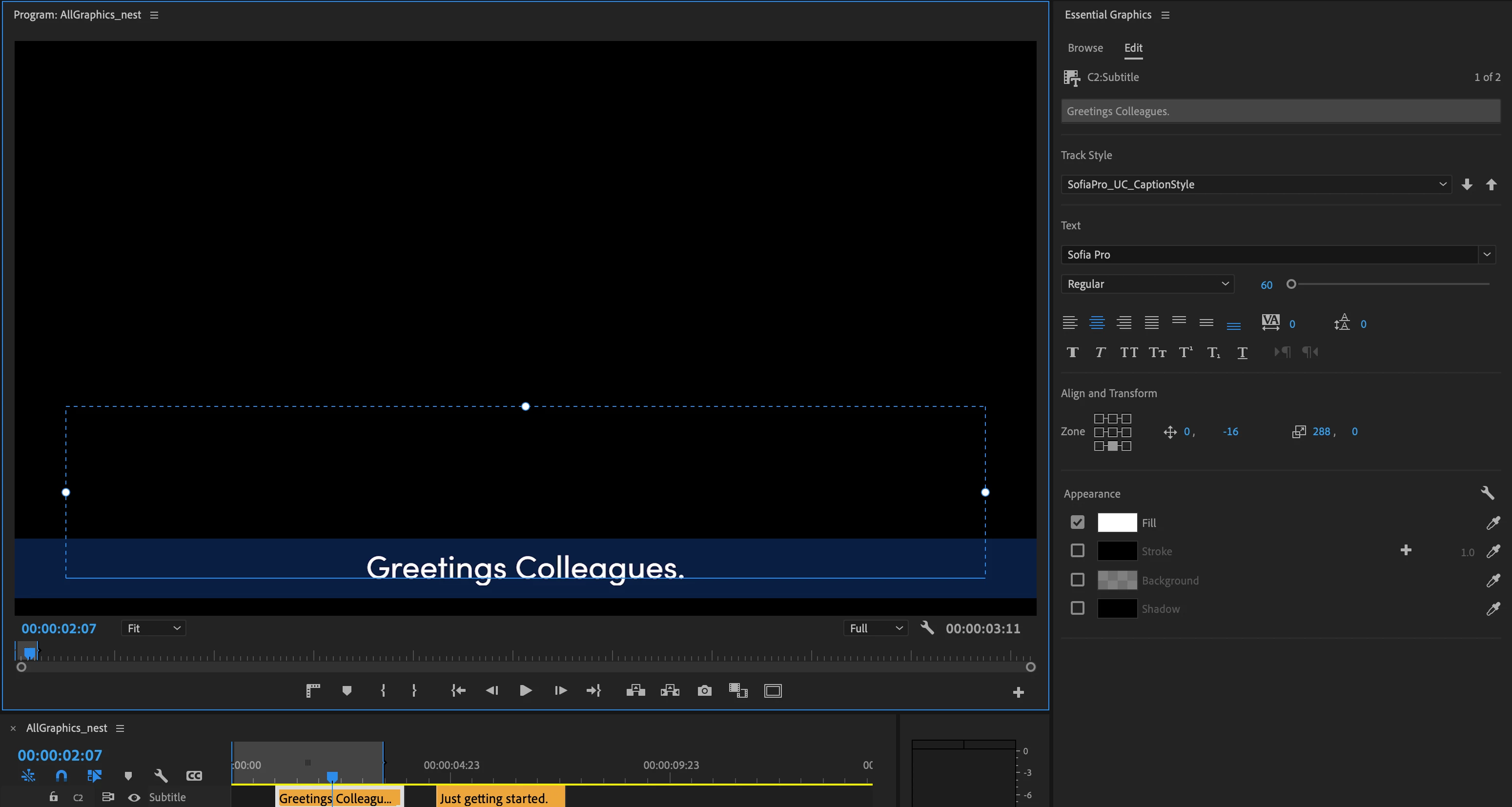Enable the Shadow checkbox
The height and width of the screenshot is (807, 1512).
[x=1077, y=608]
